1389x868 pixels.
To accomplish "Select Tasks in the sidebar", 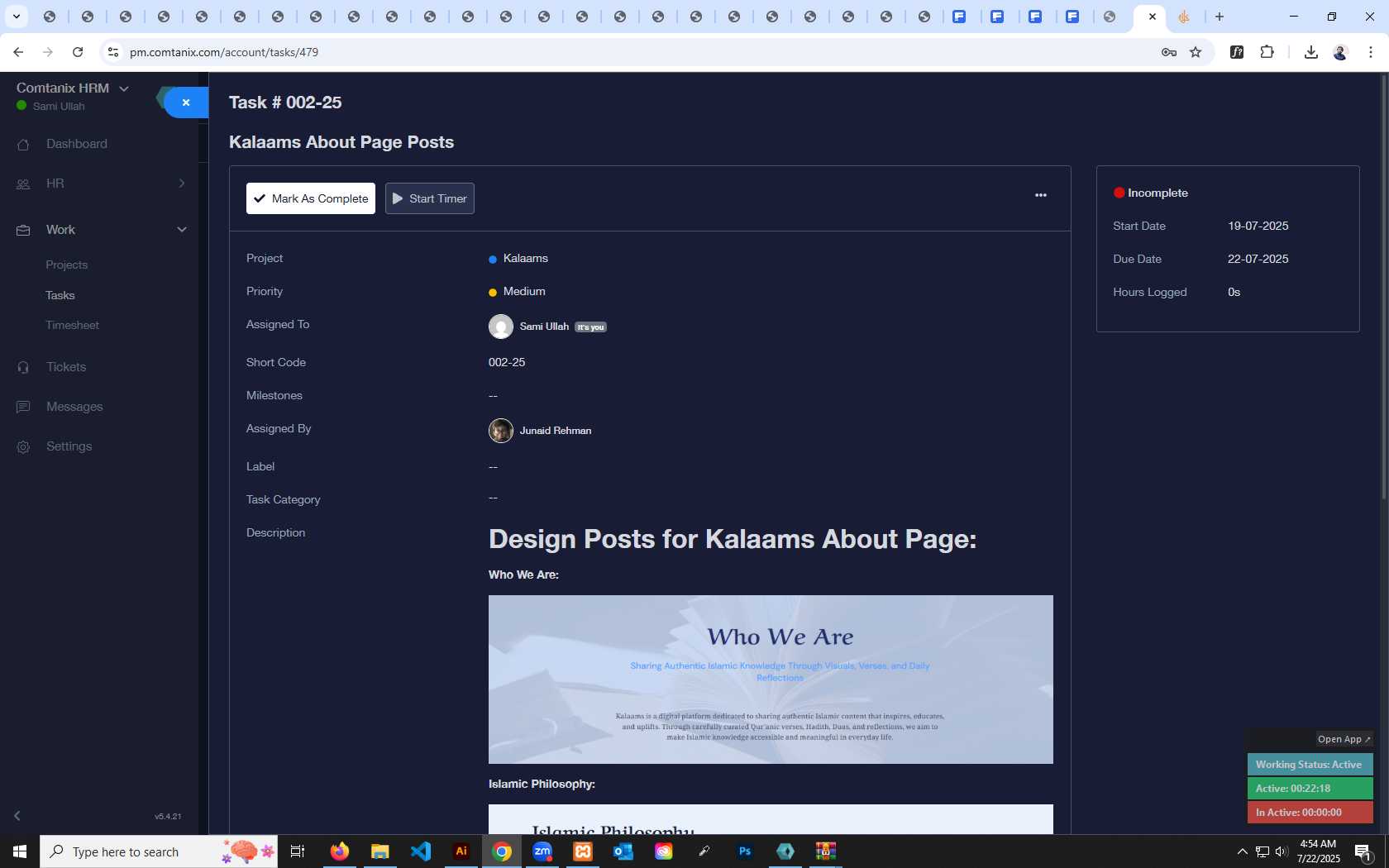I will click(60, 295).
